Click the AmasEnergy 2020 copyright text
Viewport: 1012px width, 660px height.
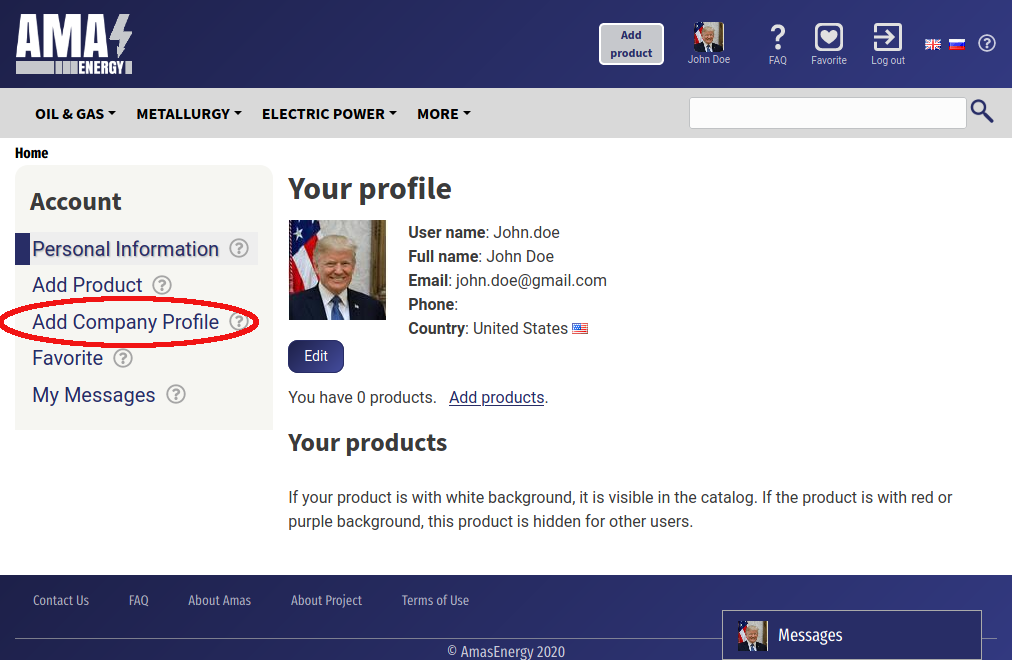(x=506, y=652)
